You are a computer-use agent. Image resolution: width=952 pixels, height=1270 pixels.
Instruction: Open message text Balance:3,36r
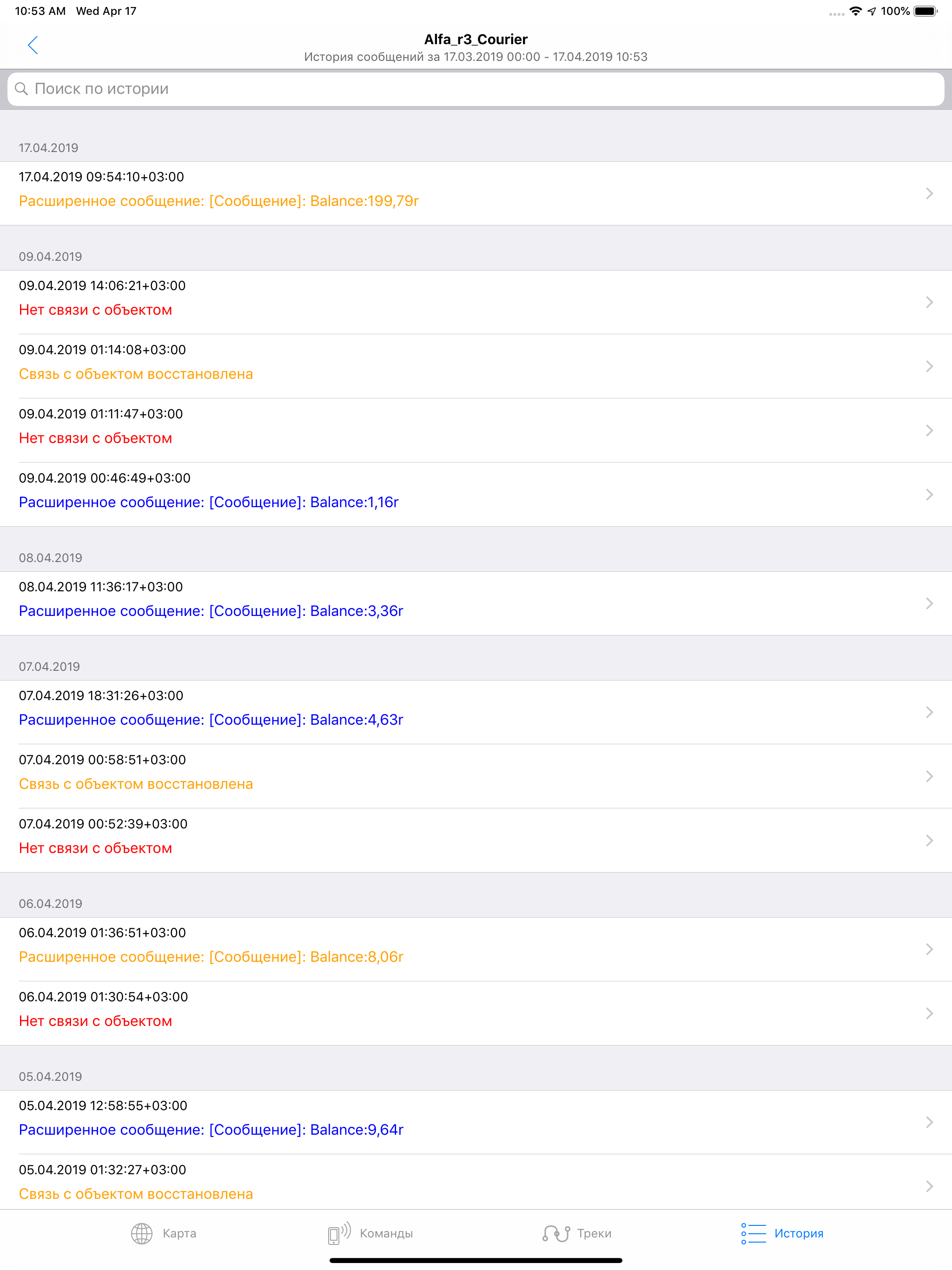coord(211,611)
